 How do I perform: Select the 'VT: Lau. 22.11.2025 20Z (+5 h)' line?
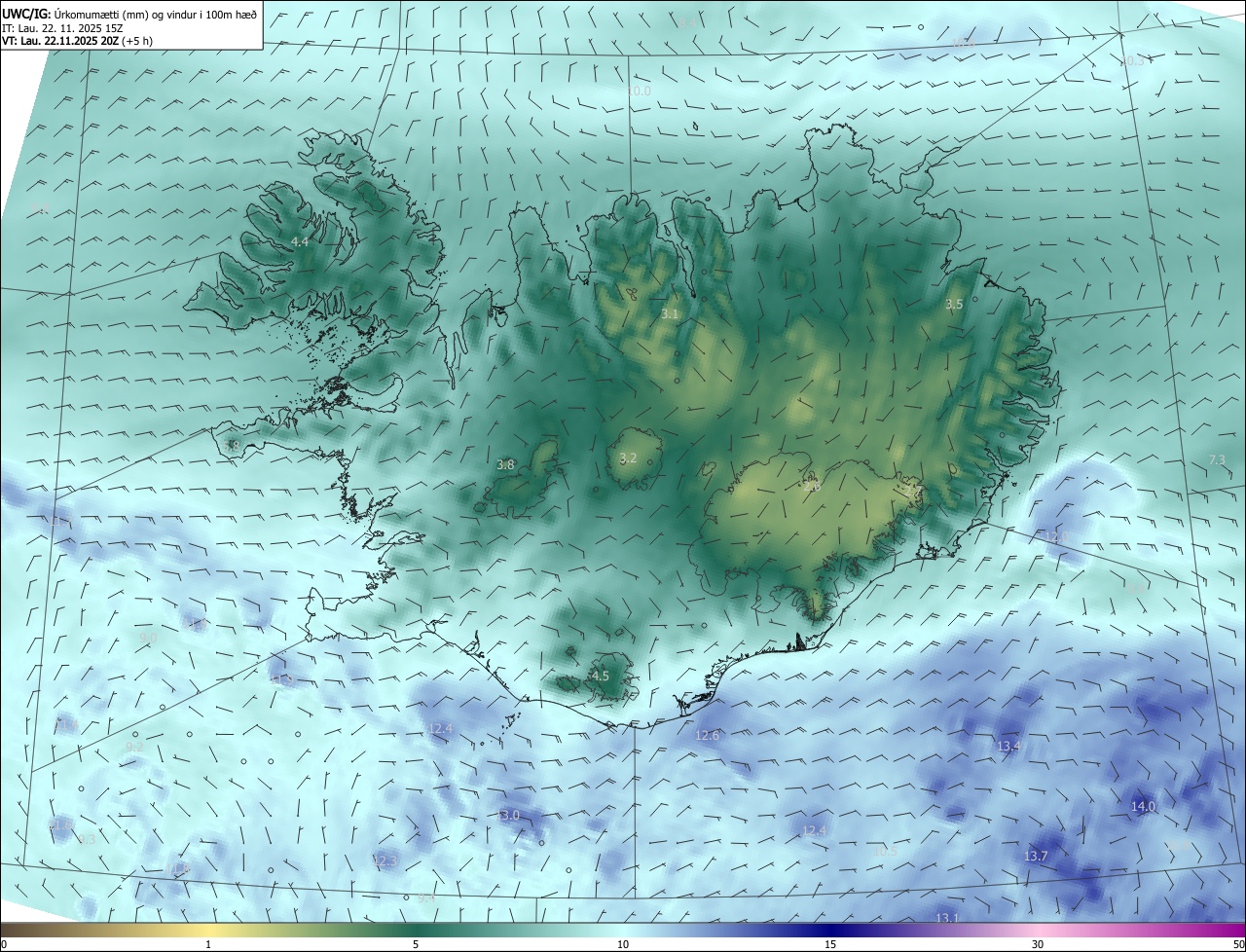pyautogui.click(x=78, y=41)
